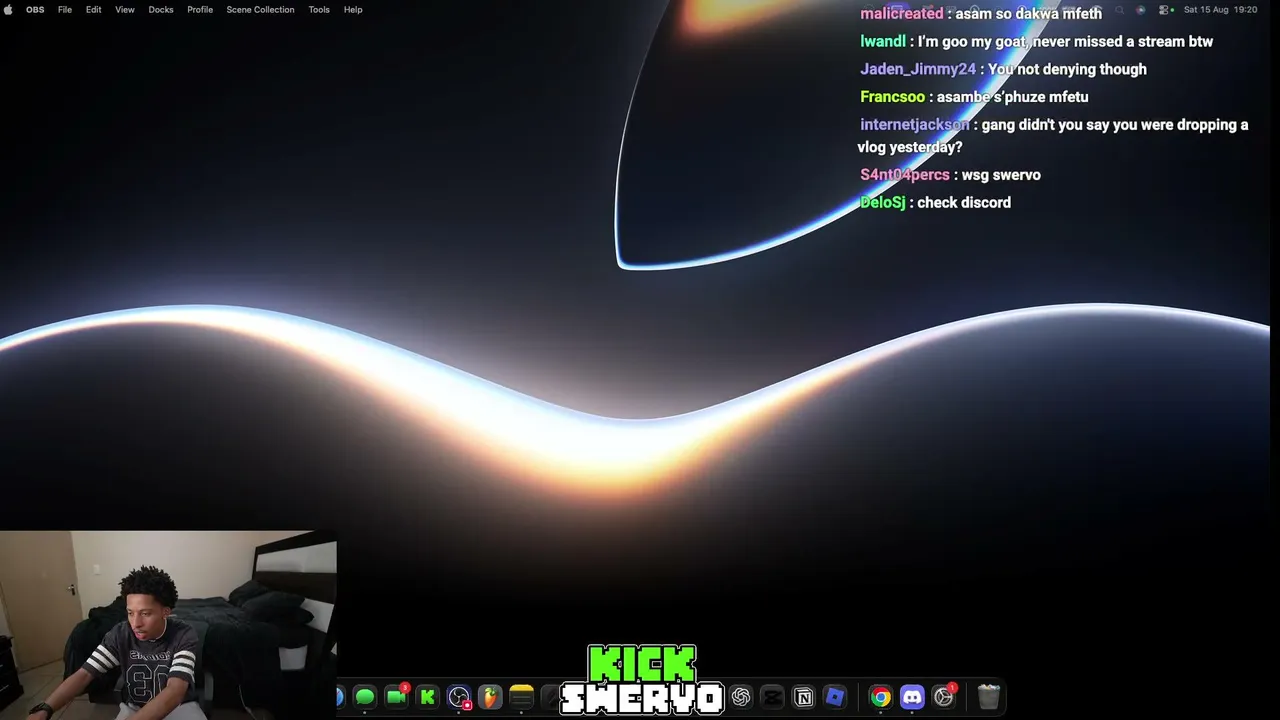Open Discord from the dock

(912, 697)
